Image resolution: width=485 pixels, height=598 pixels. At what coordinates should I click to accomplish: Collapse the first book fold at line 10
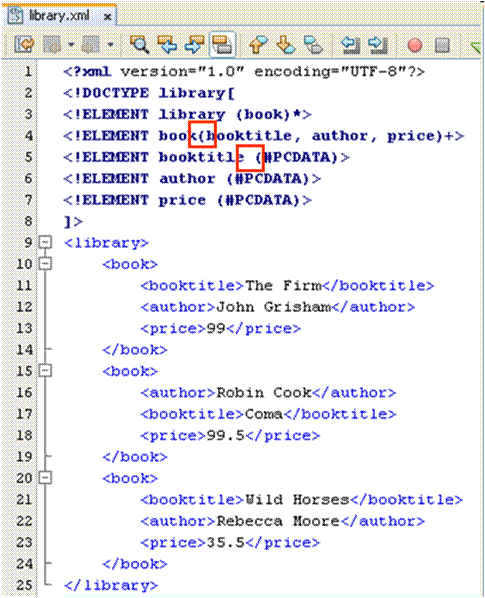click(45, 264)
